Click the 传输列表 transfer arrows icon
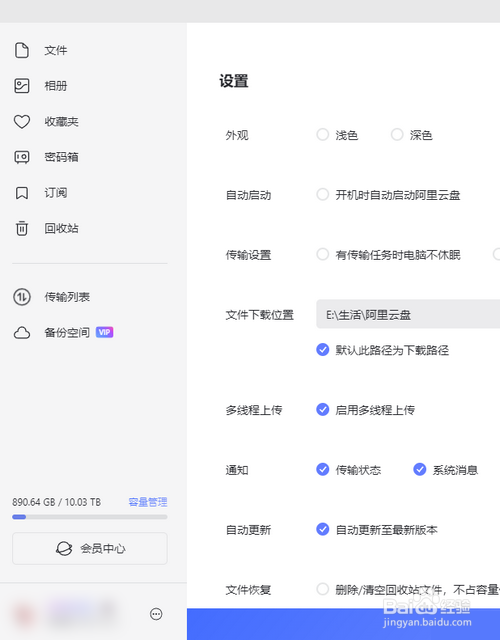The height and width of the screenshot is (640, 500). point(22,297)
